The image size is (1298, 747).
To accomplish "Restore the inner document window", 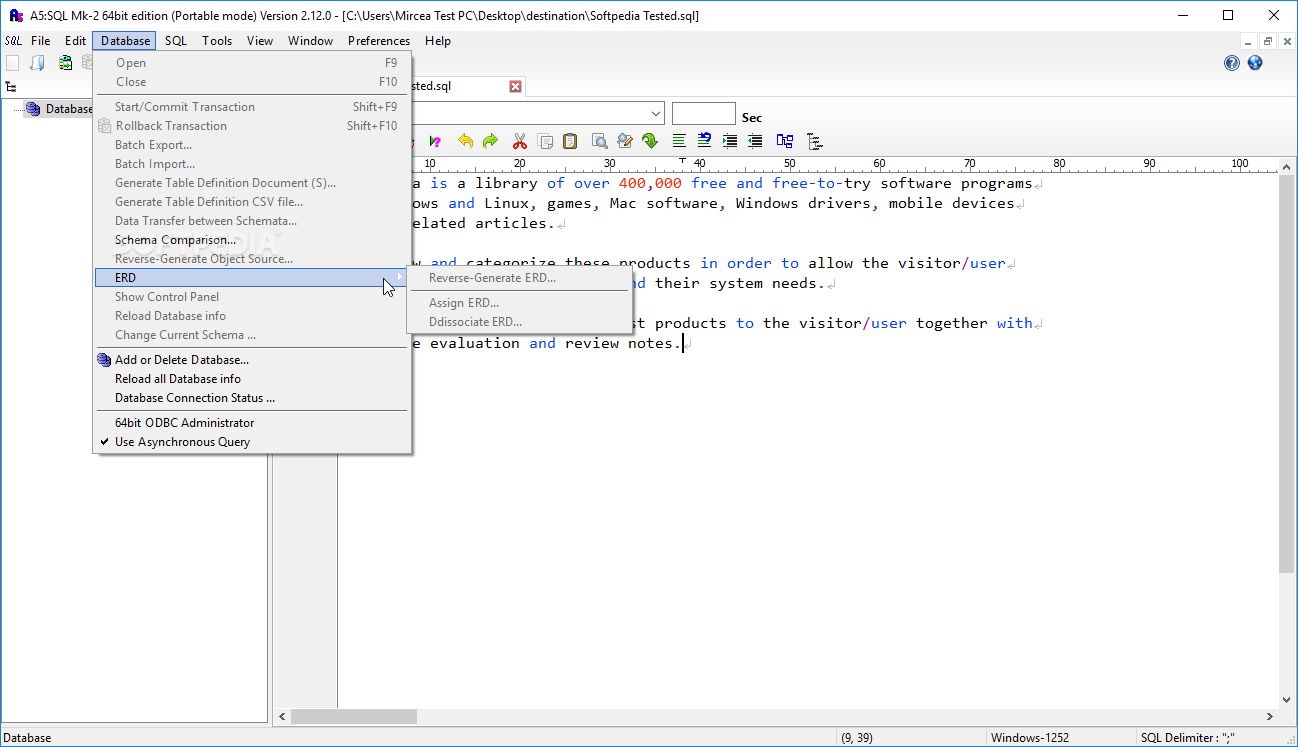I will coord(1268,41).
